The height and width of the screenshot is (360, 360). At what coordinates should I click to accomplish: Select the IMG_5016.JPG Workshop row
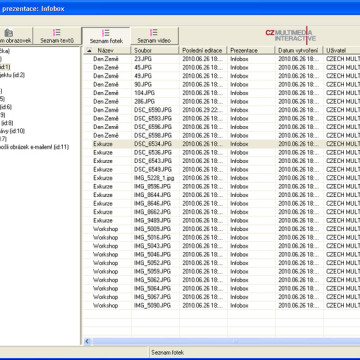coord(221,237)
